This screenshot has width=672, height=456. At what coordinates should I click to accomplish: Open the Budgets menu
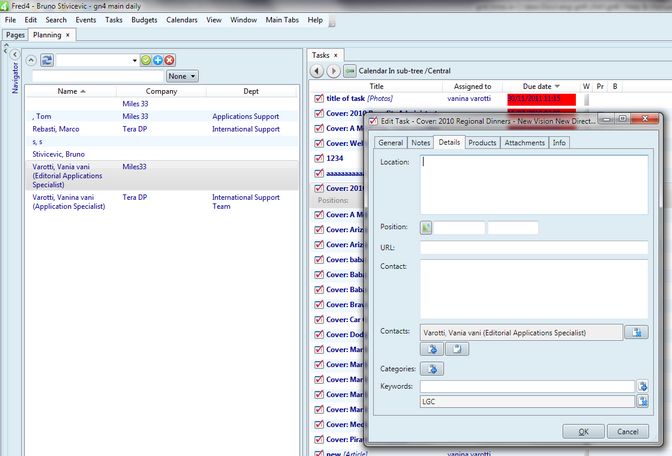[x=144, y=20]
